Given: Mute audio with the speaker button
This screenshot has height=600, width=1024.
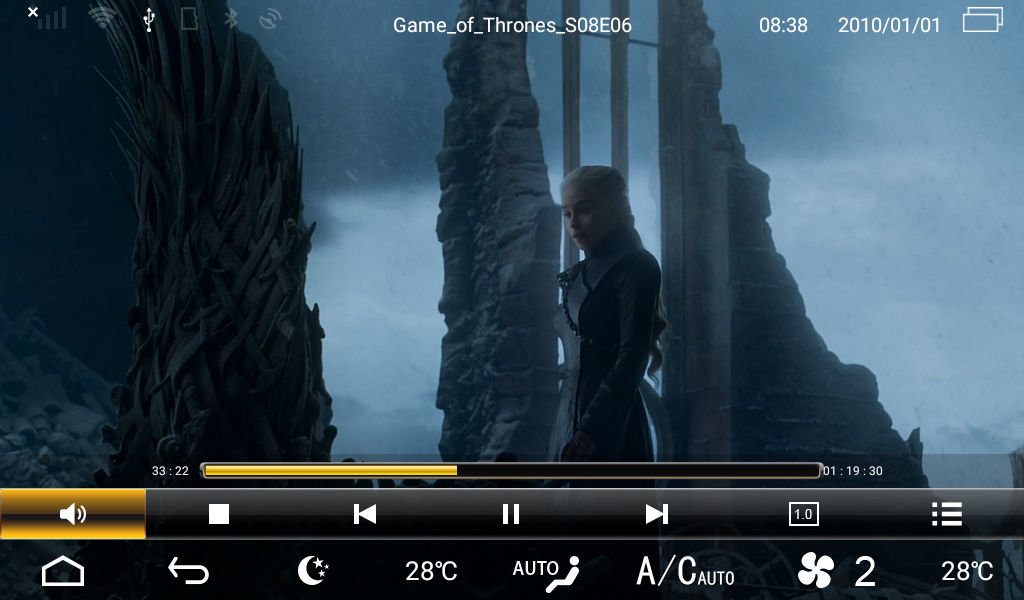Looking at the screenshot, I should (x=72, y=514).
